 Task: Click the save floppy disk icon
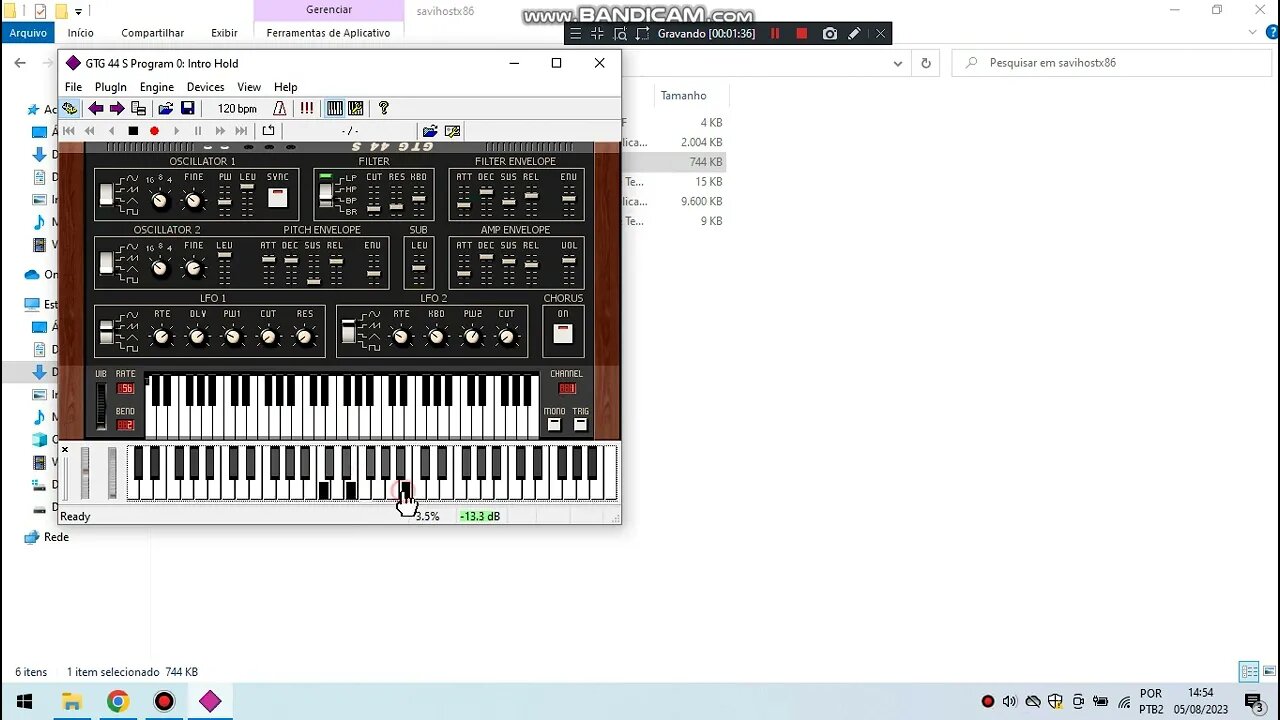187,108
